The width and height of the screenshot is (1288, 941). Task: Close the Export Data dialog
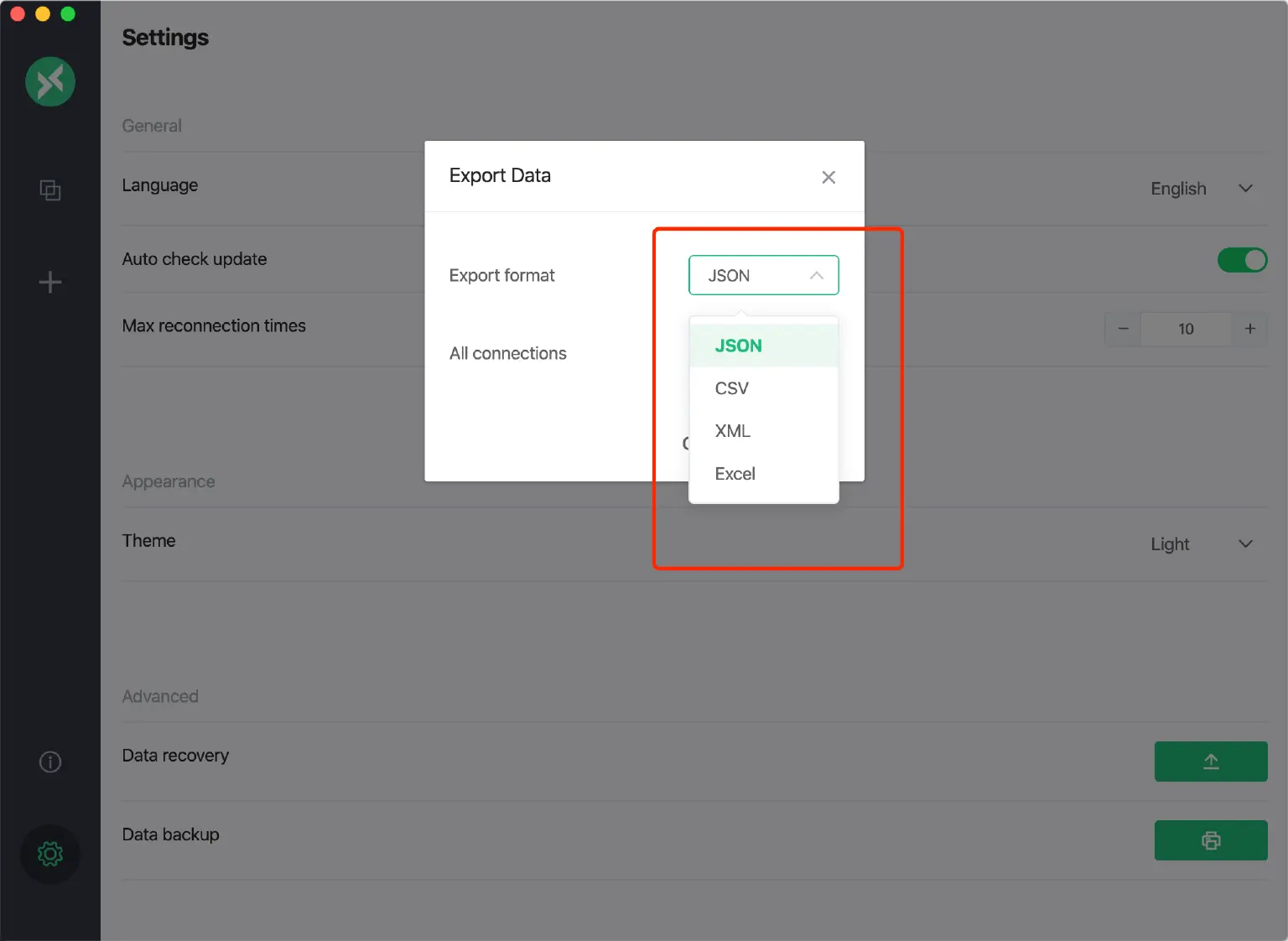pos(828,177)
